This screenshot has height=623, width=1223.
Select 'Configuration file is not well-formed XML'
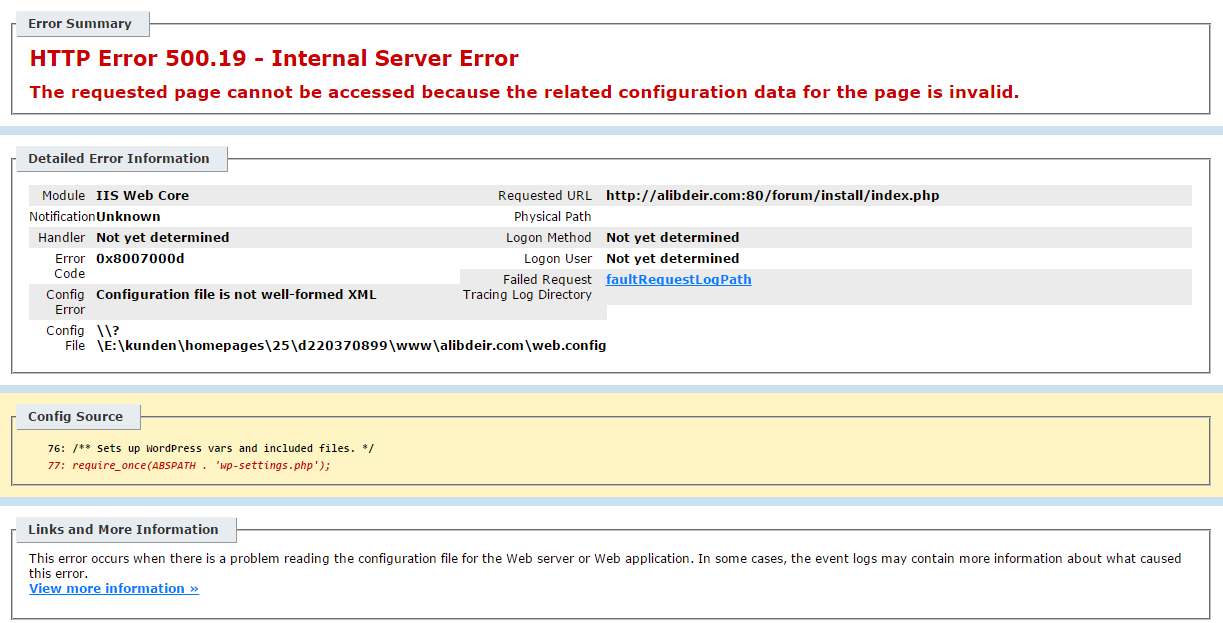[236, 295]
